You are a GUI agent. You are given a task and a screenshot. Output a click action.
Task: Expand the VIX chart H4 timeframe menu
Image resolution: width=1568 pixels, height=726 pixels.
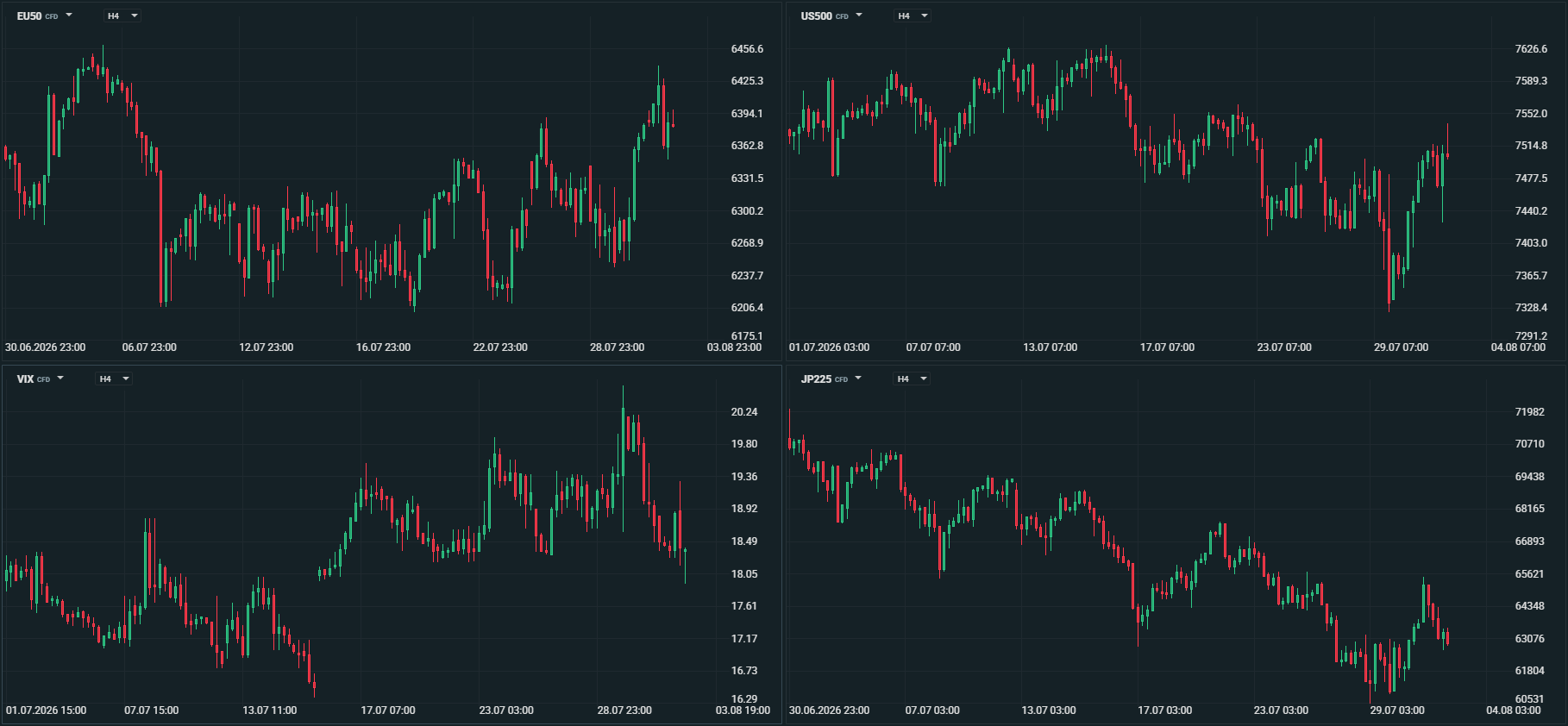114,379
